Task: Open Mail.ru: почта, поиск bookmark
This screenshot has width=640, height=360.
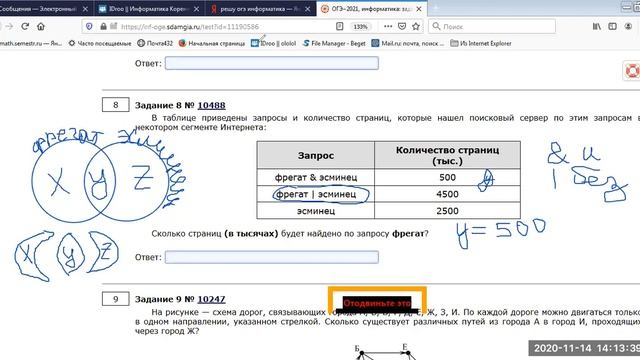Action: (408, 43)
